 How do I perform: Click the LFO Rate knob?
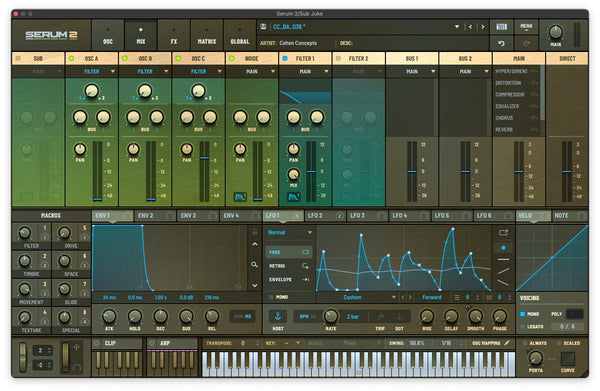[x=331, y=316]
